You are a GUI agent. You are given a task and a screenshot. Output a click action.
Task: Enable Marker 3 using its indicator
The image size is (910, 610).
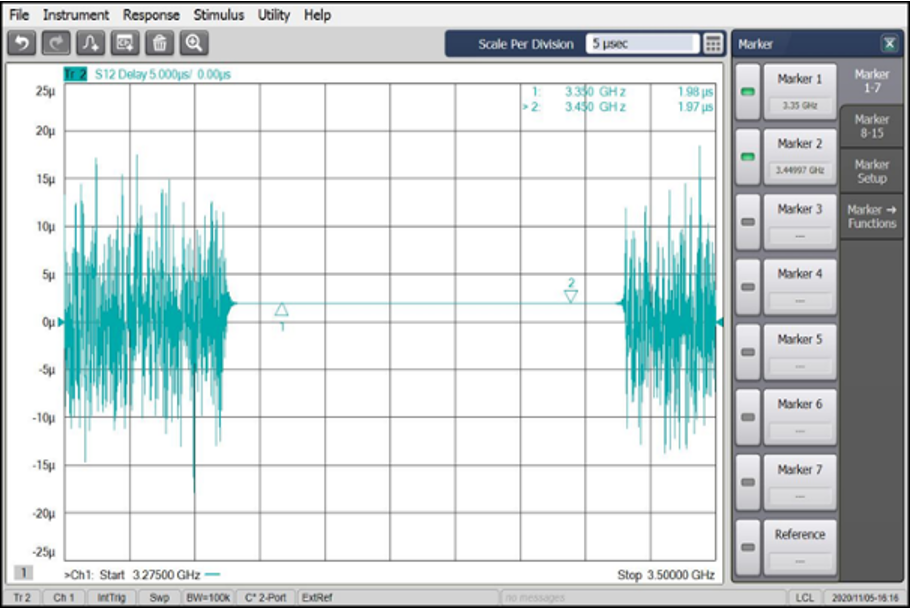coord(750,220)
